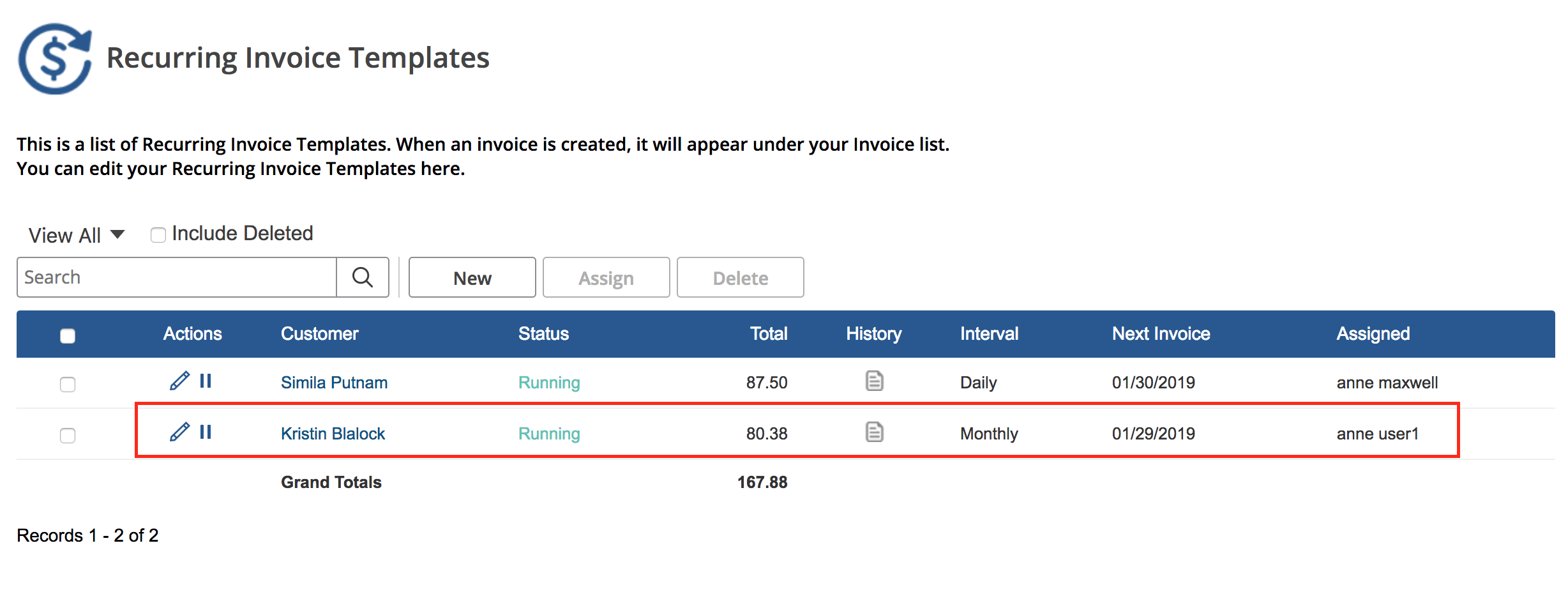1568x603 pixels.
Task: Click the magnifying glass search icon
Action: (x=362, y=277)
